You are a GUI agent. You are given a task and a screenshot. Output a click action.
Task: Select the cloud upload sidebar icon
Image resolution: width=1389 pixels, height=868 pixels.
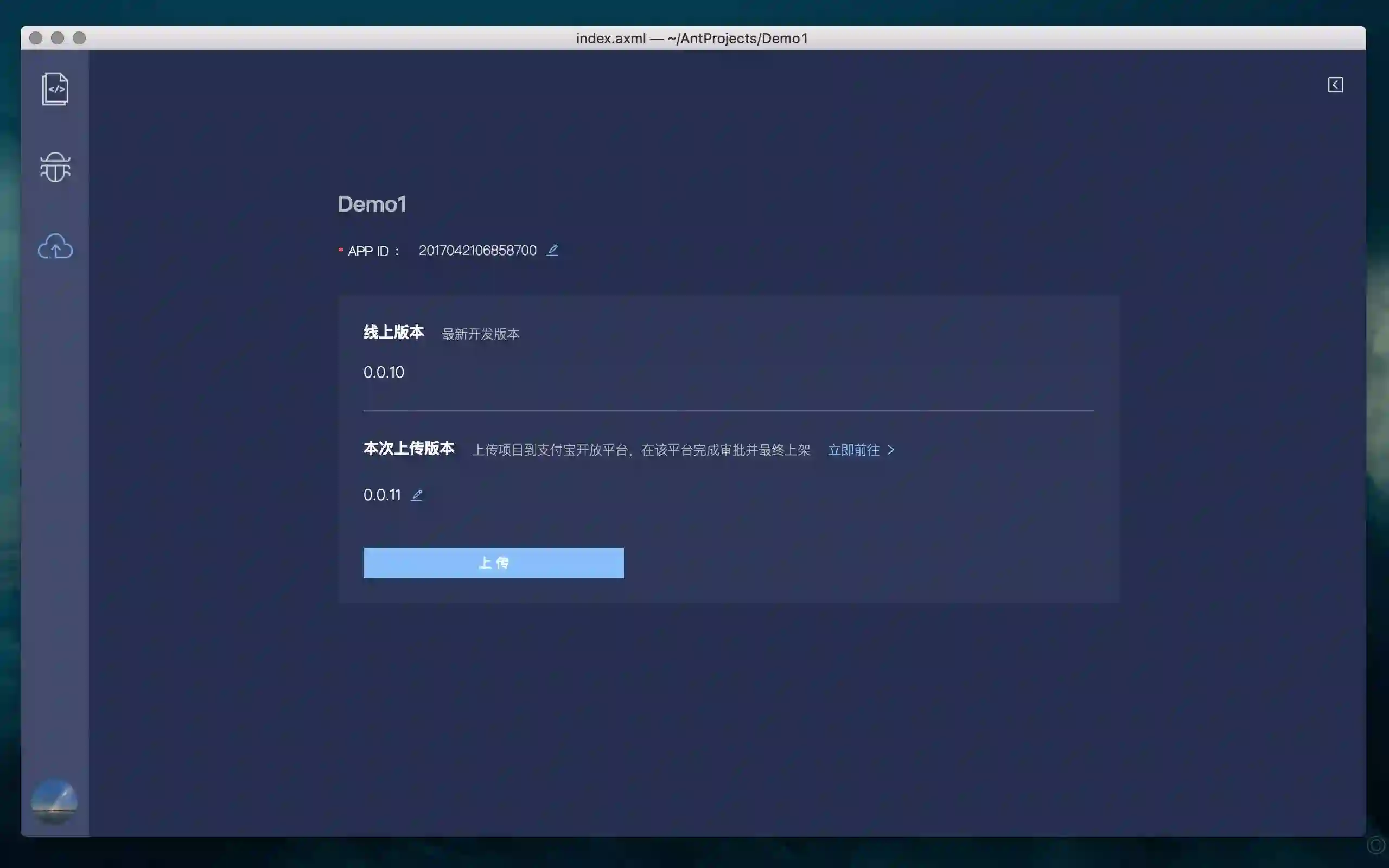click(55, 246)
